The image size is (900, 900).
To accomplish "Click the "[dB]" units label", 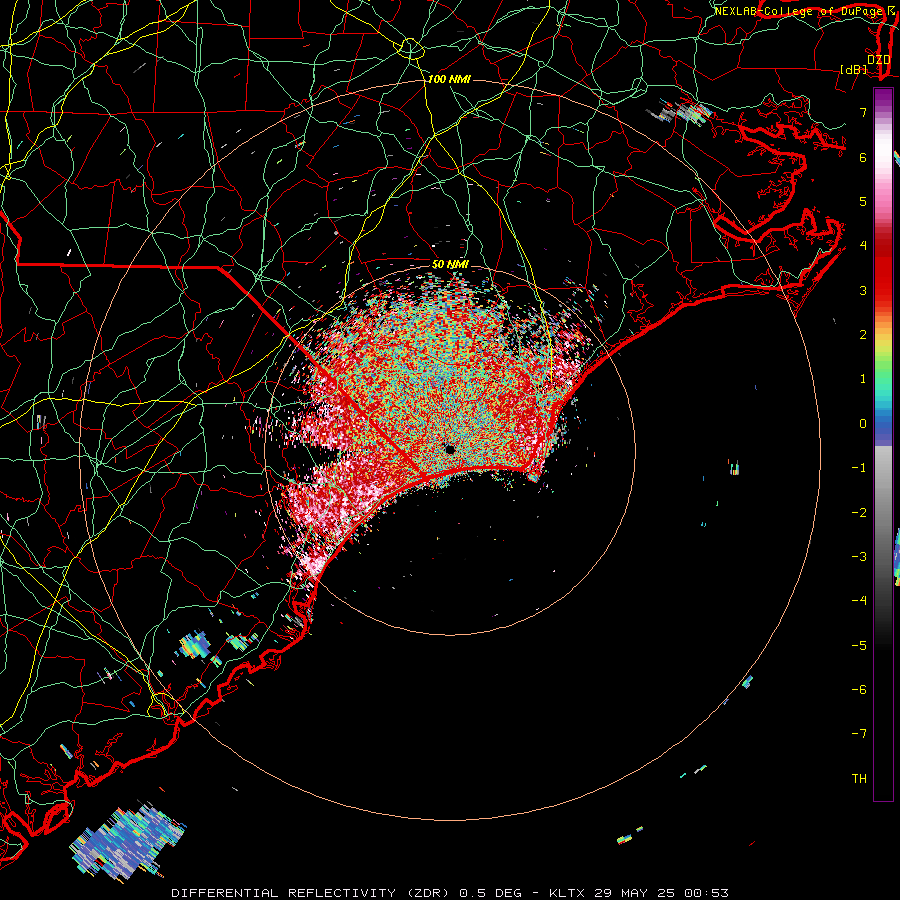I will coord(854,69).
